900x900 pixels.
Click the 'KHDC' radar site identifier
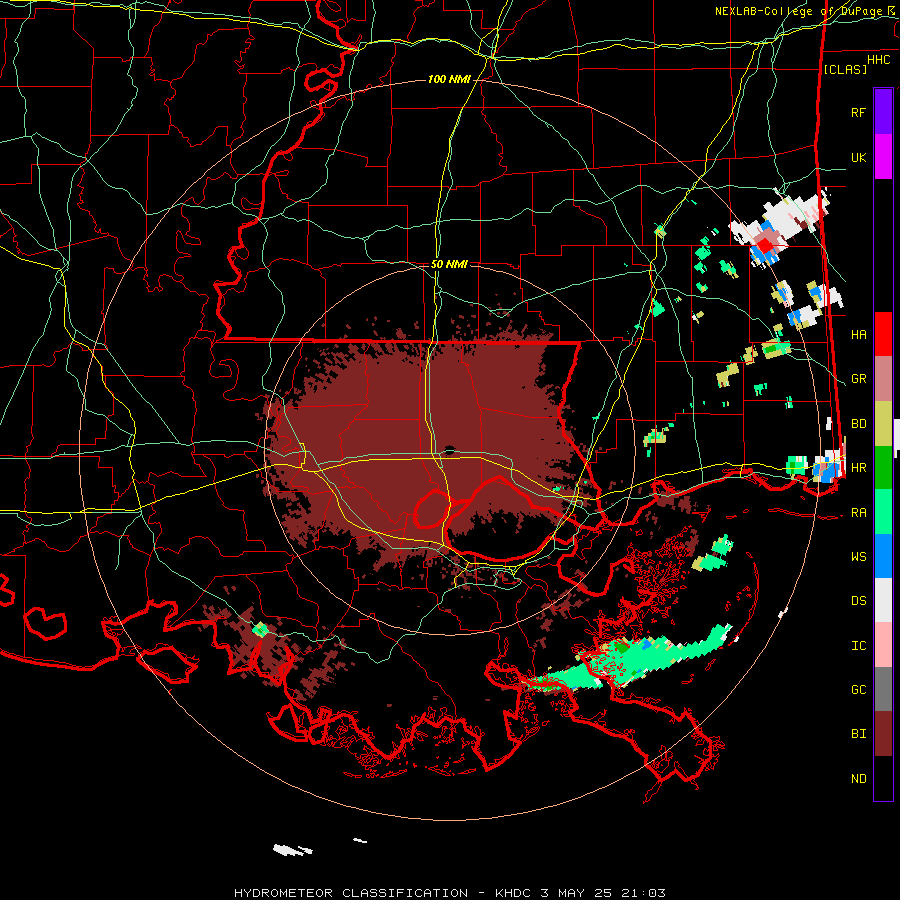point(514,893)
